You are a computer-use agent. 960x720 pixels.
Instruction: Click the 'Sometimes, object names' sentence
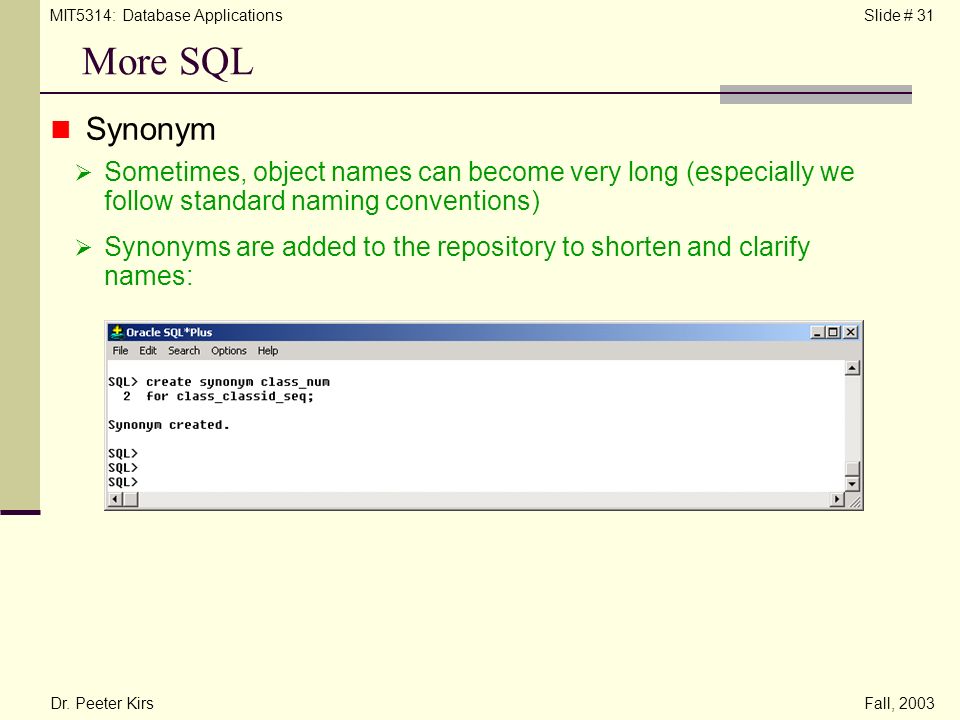[479, 186]
